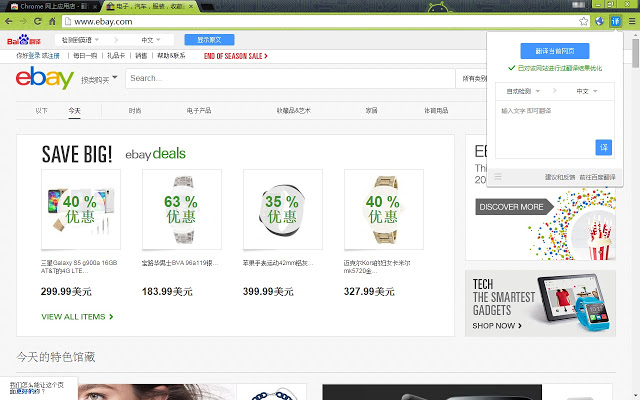Click the eBay logo
The width and height of the screenshot is (640, 400).
tap(43, 78)
